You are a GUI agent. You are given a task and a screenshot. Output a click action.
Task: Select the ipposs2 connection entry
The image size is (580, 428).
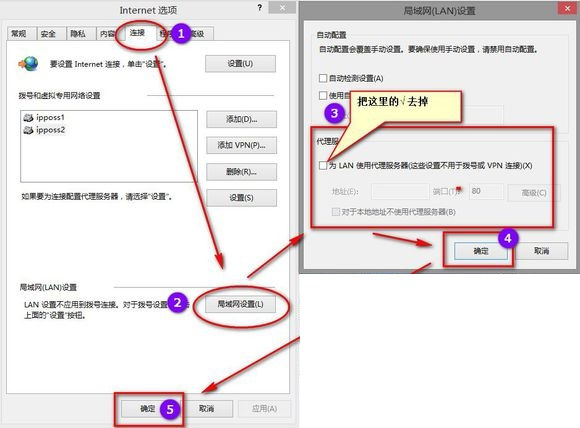(x=44, y=130)
